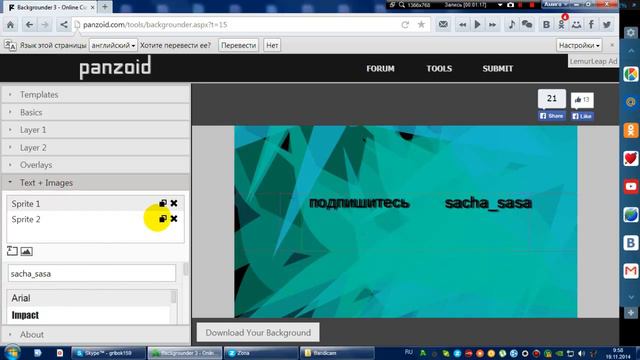Click the Facebook Like button
Image resolution: width=640 pixels, height=360 pixels.
(x=582, y=116)
